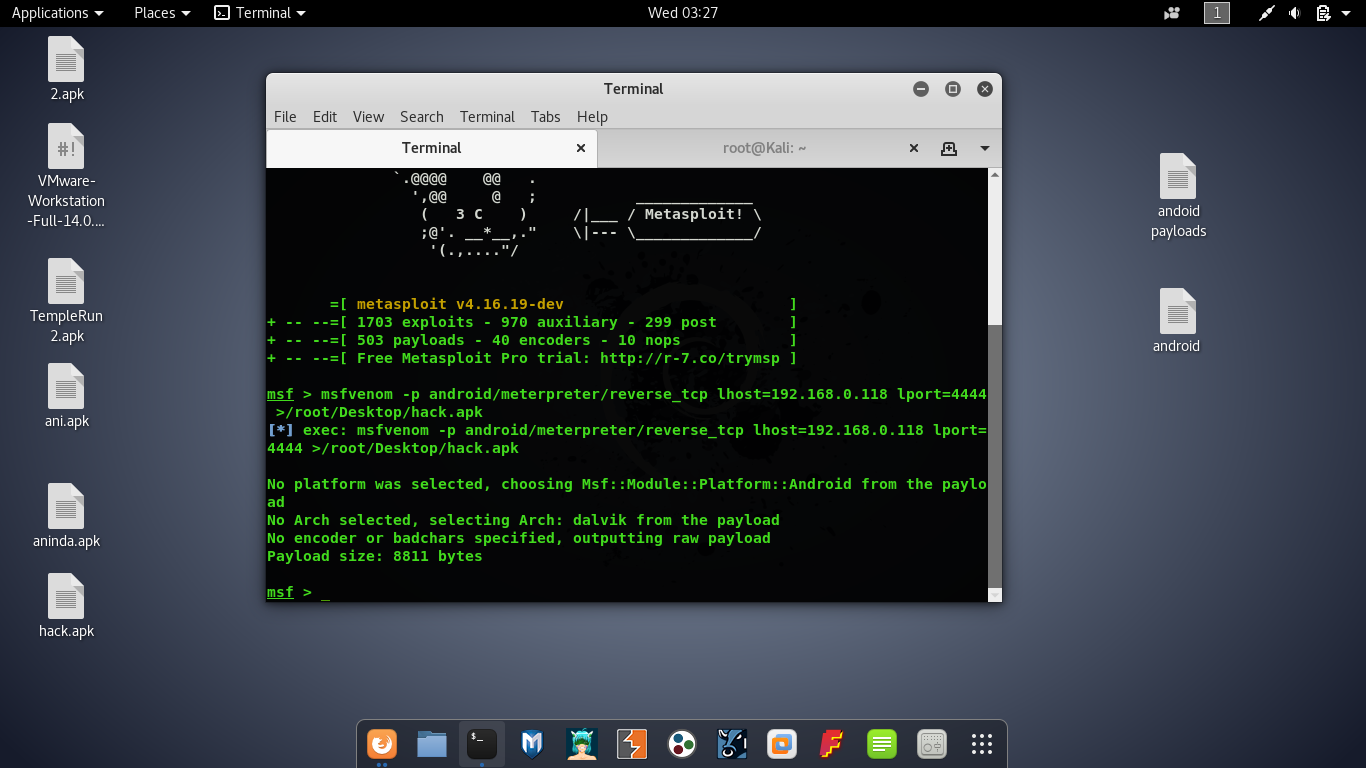Select the Terminal icon in the dock
This screenshot has width=1366, height=768.
[482, 744]
